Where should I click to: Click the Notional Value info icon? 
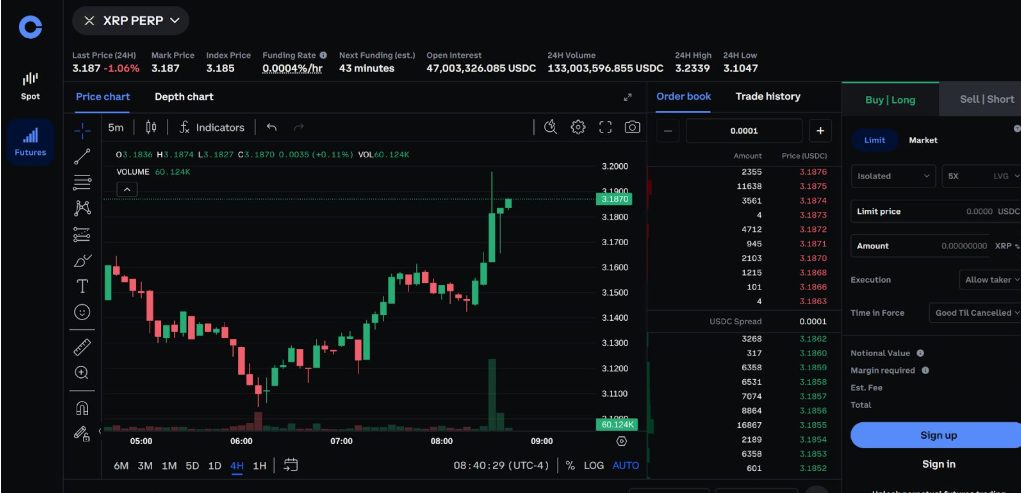pos(920,353)
